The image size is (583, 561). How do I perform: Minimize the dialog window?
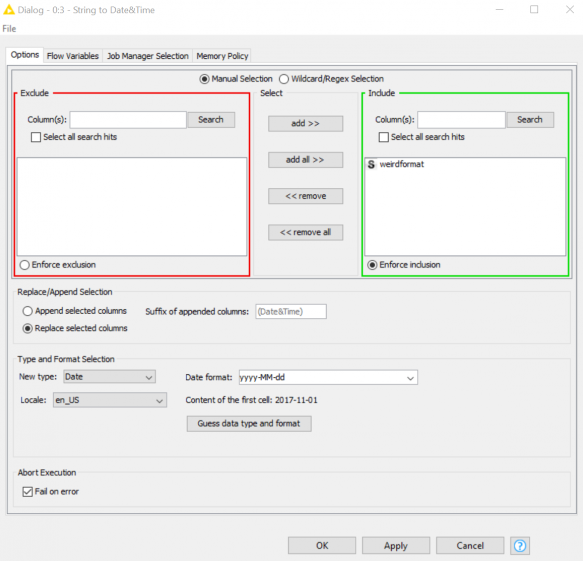click(499, 10)
